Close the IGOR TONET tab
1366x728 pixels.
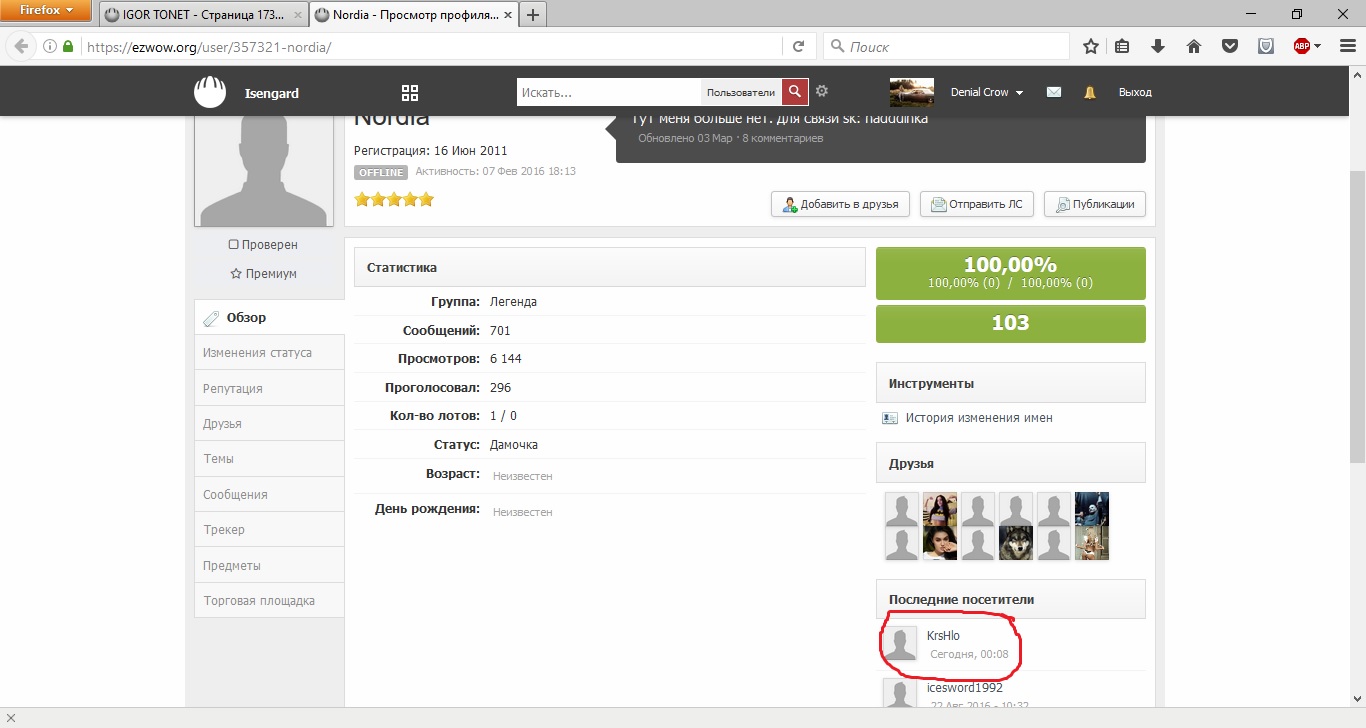pos(298,15)
